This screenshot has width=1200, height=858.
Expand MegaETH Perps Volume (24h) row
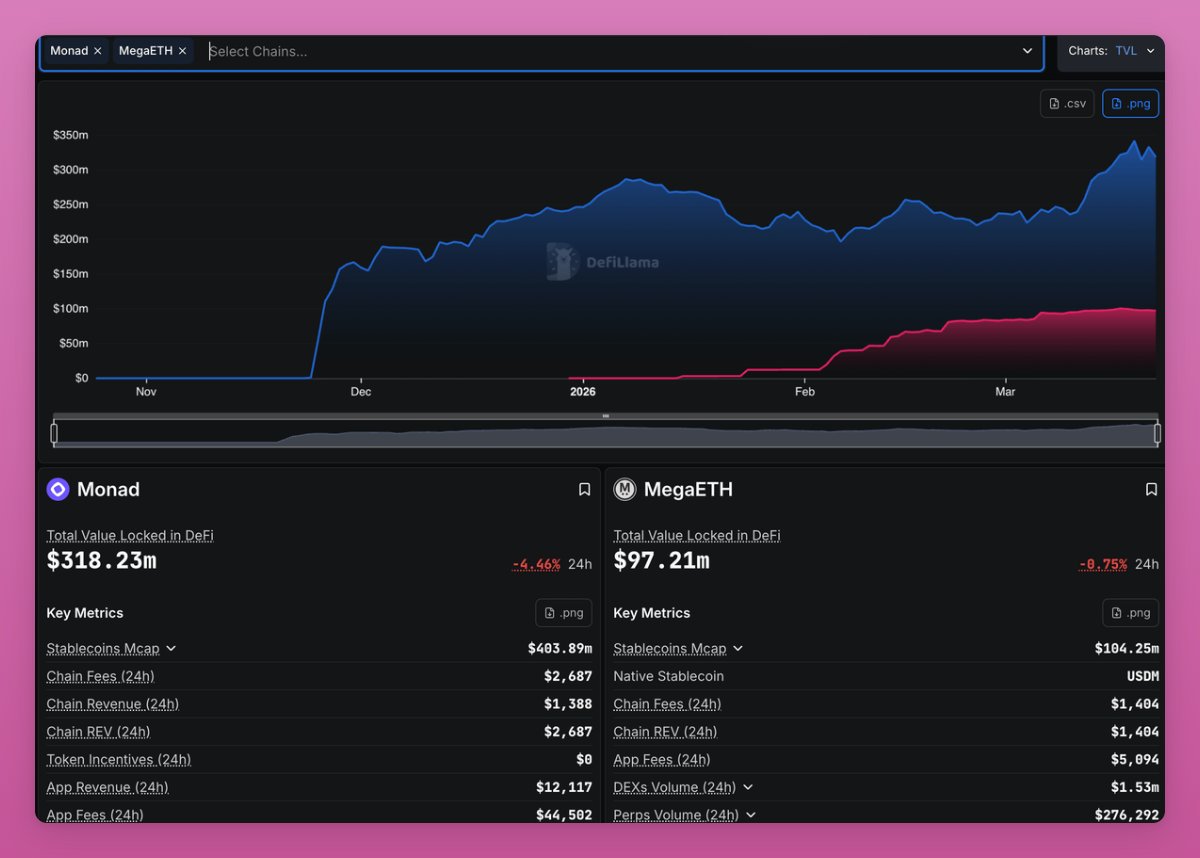[751, 815]
